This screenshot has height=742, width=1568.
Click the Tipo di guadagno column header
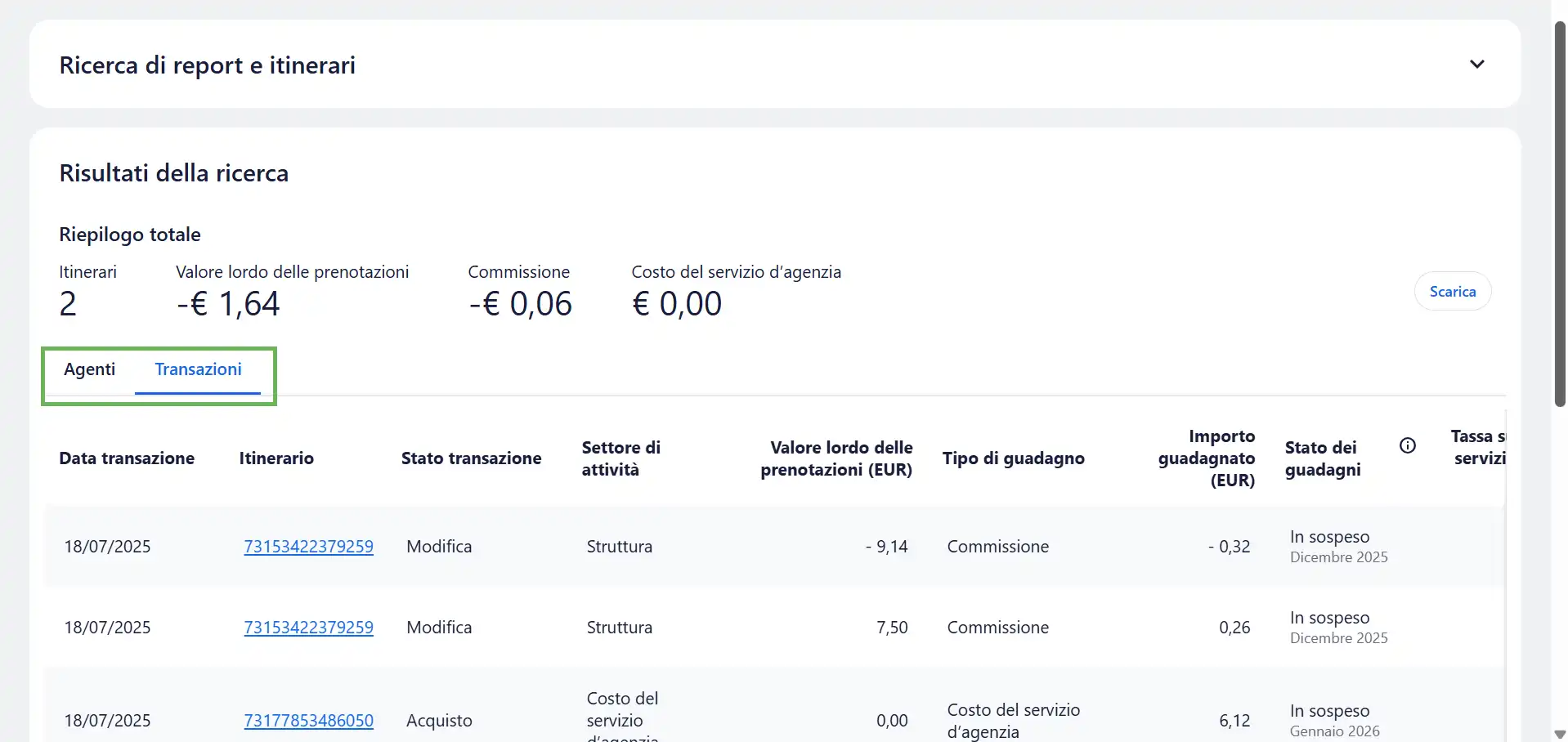pos(1013,458)
